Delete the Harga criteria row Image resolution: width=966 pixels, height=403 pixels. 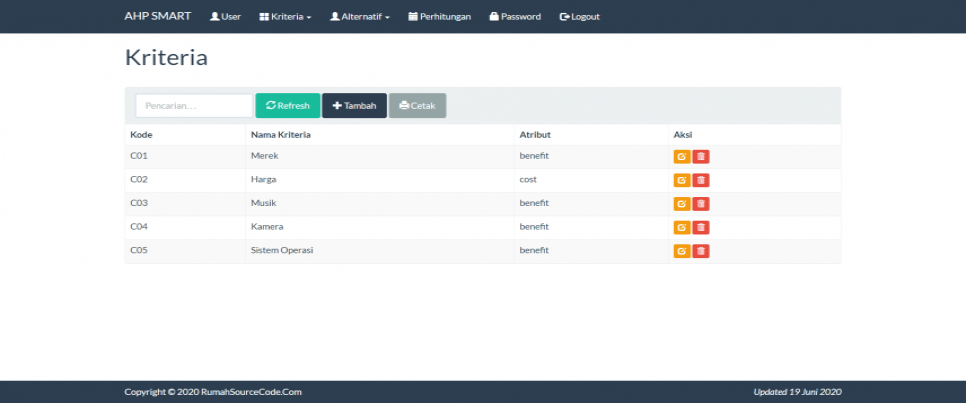point(700,180)
